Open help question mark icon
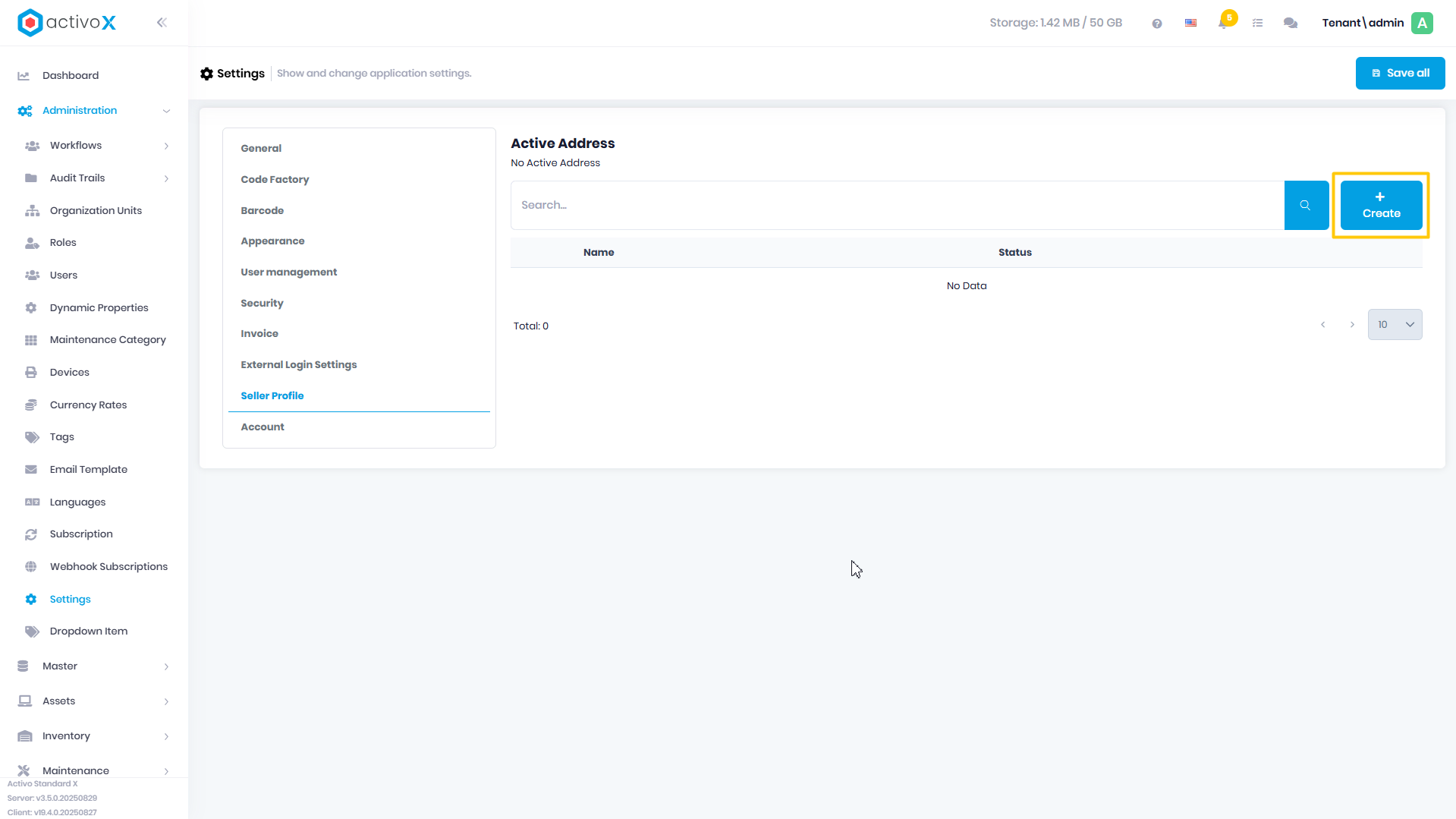The width and height of the screenshot is (1456, 819). tap(1156, 24)
